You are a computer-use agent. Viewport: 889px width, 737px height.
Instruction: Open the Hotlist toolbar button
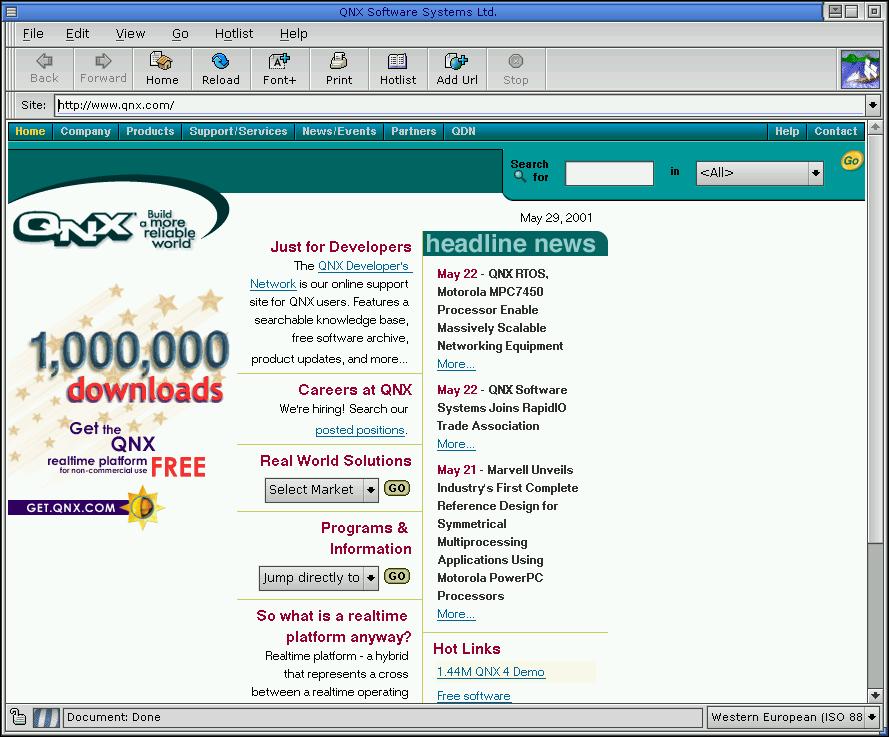click(397, 69)
